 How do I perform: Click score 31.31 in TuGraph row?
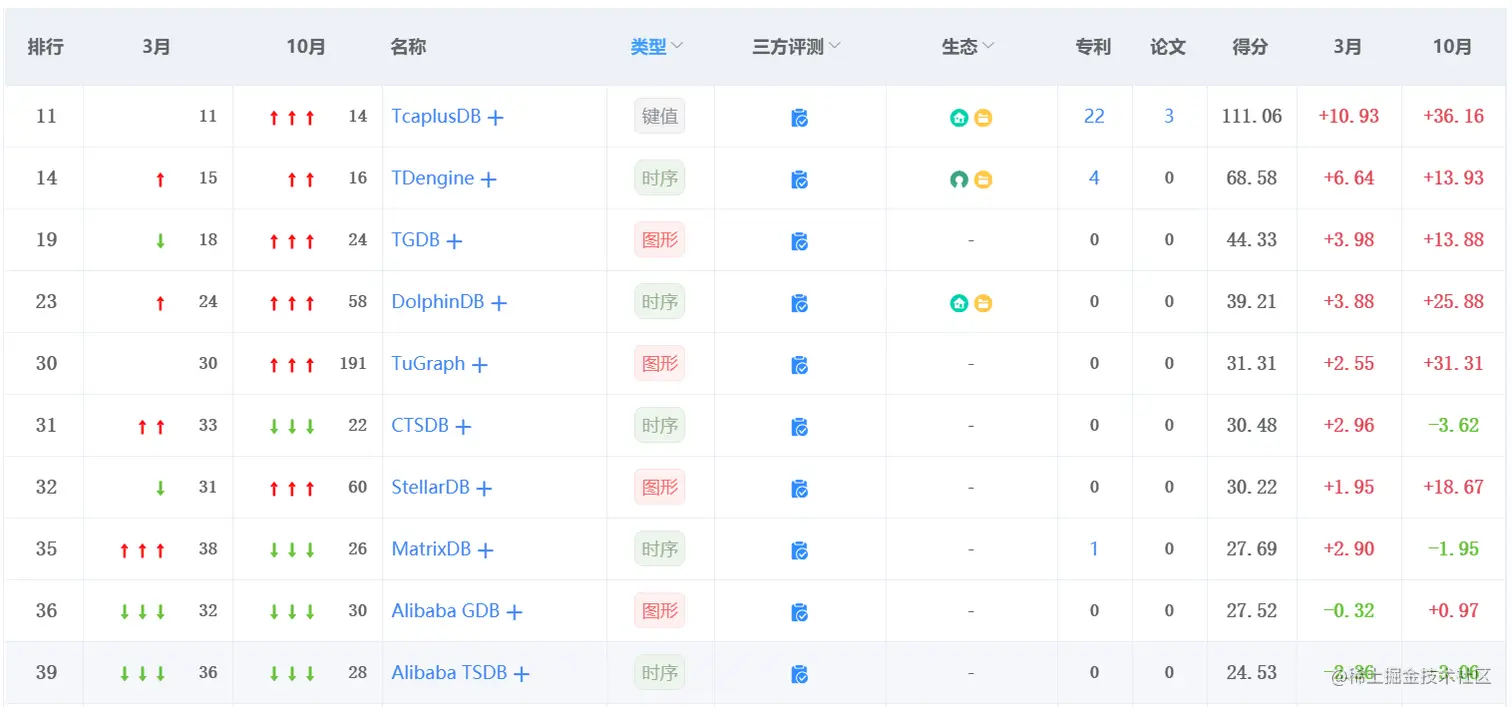tap(1252, 363)
